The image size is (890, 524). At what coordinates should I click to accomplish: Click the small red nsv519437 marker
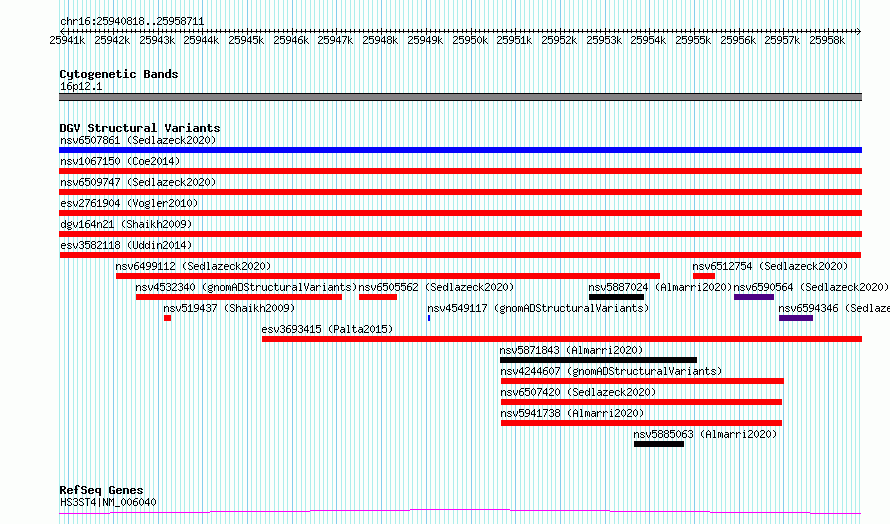(x=167, y=318)
